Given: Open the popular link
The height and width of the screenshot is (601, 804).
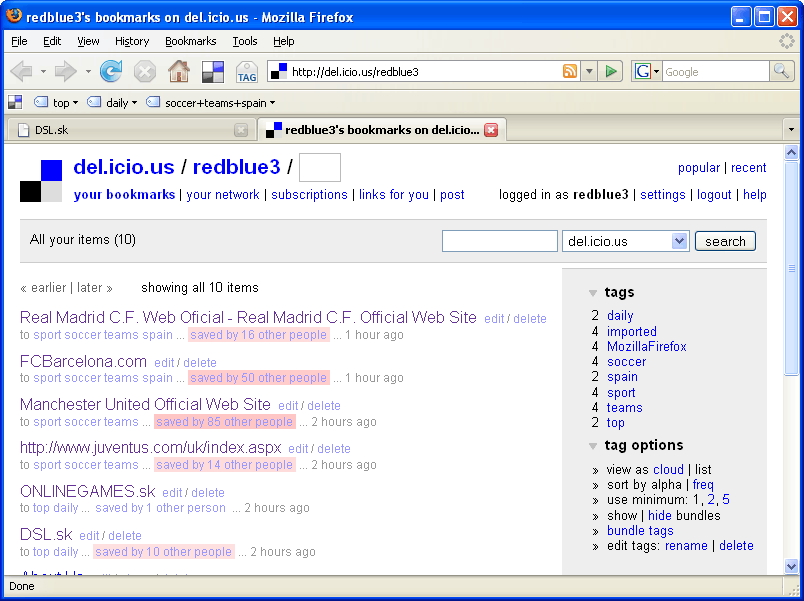Looking at the screenshot, I should point(699,168).
